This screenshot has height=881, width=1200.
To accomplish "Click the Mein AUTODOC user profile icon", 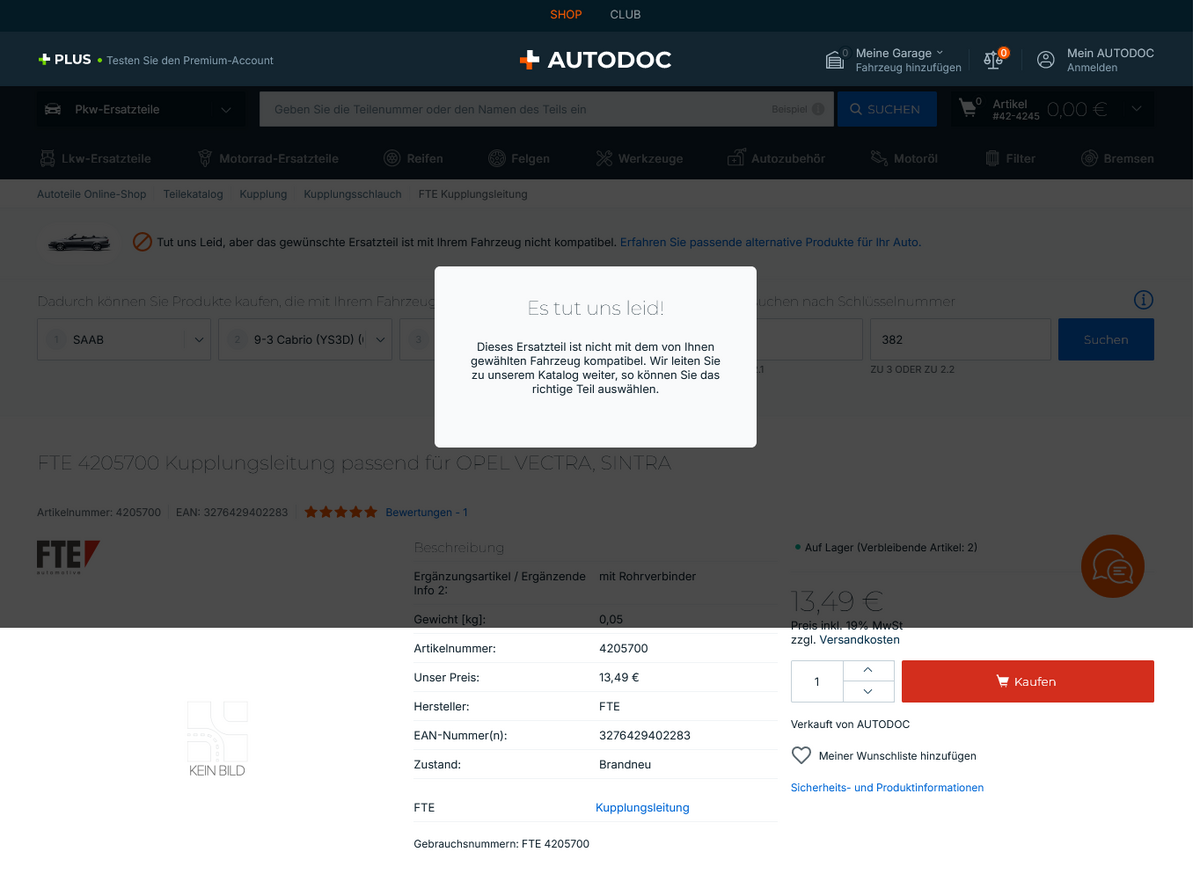I will pyautogui.click(x=1045, y=60).
